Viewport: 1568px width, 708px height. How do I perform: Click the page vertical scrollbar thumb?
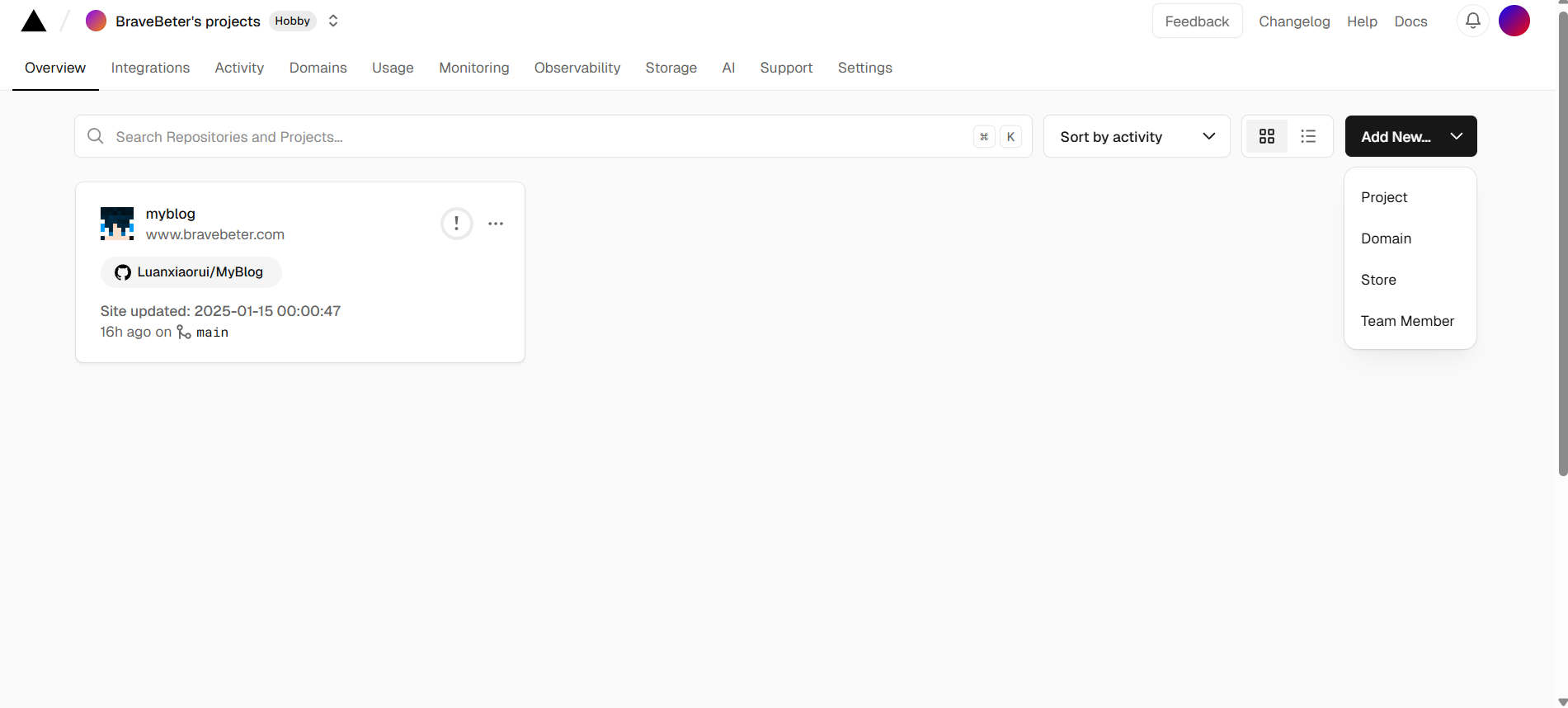pos(1562,245)
